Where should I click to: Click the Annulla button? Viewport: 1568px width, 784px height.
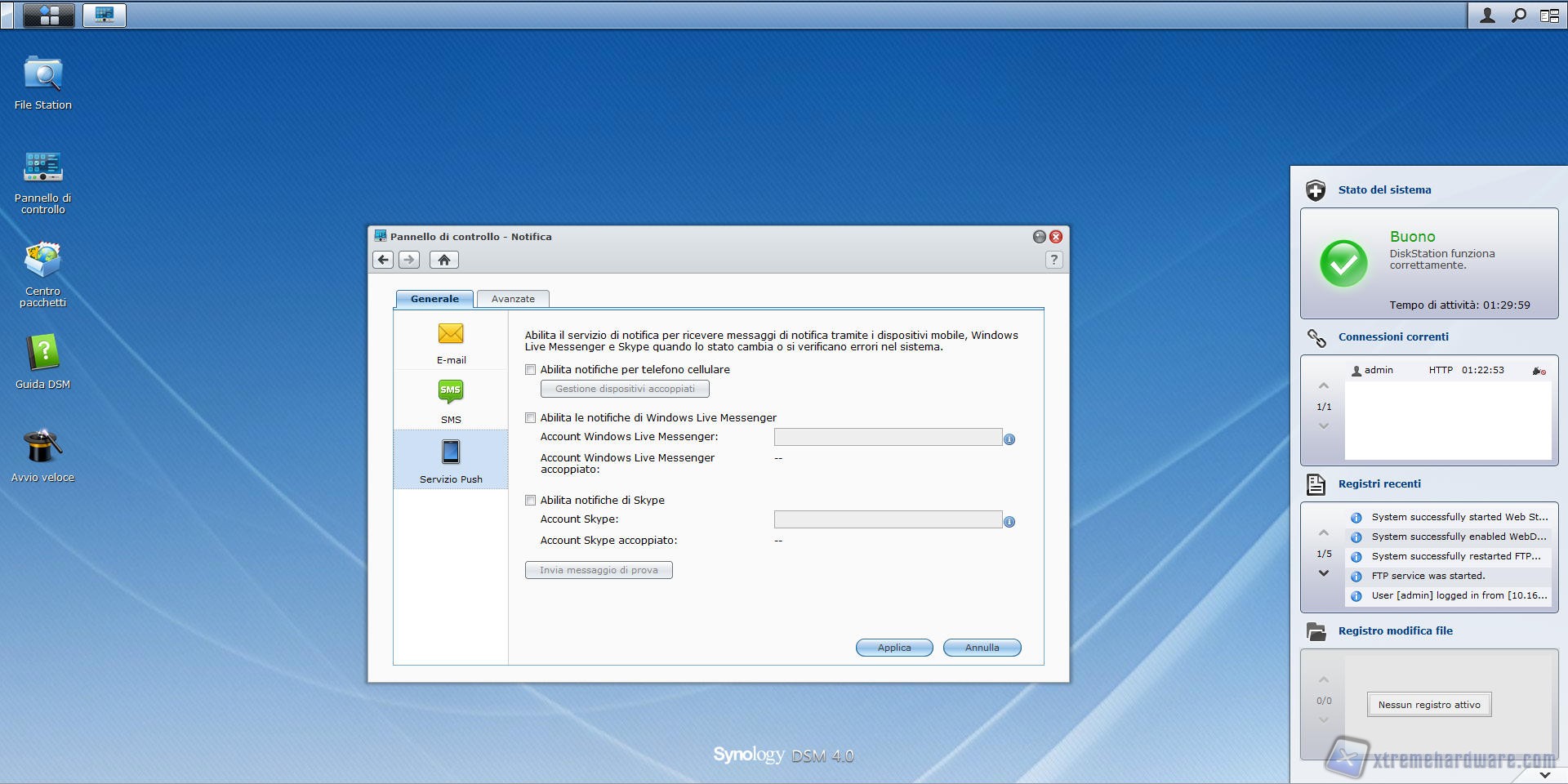point(982,648)
